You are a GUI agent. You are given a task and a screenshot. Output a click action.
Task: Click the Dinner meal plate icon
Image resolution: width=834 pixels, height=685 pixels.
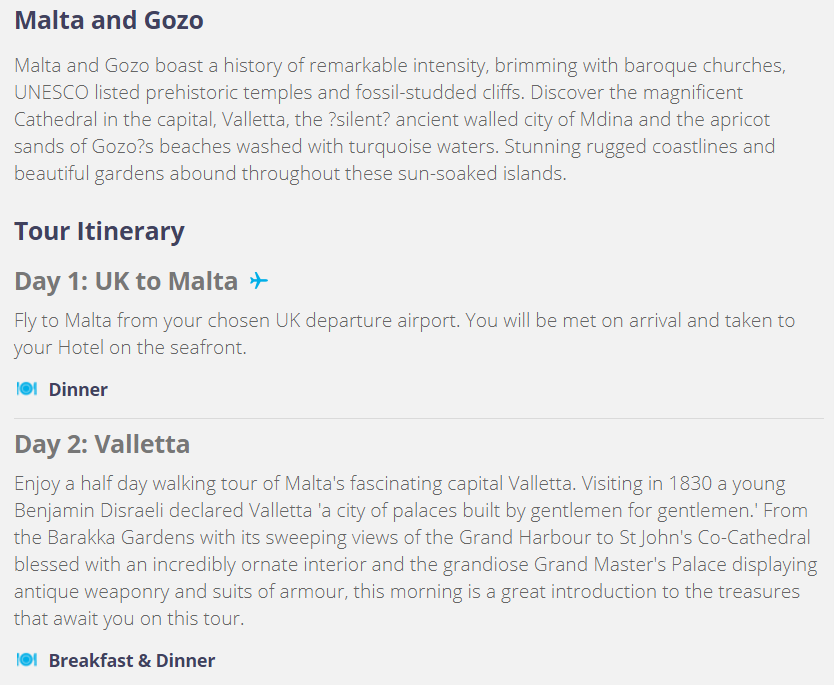[x=27, y=389]
